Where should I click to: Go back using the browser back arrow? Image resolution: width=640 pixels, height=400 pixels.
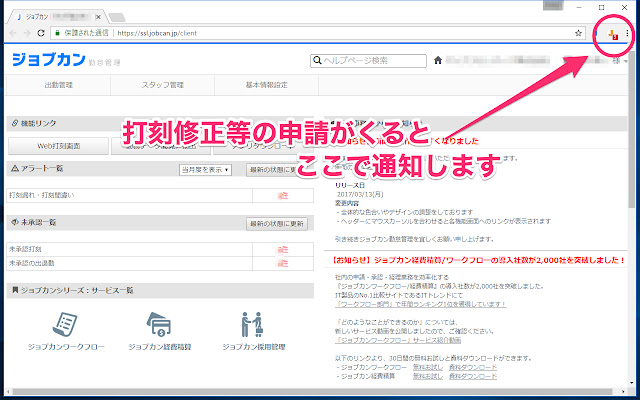(x=13, y=33)
